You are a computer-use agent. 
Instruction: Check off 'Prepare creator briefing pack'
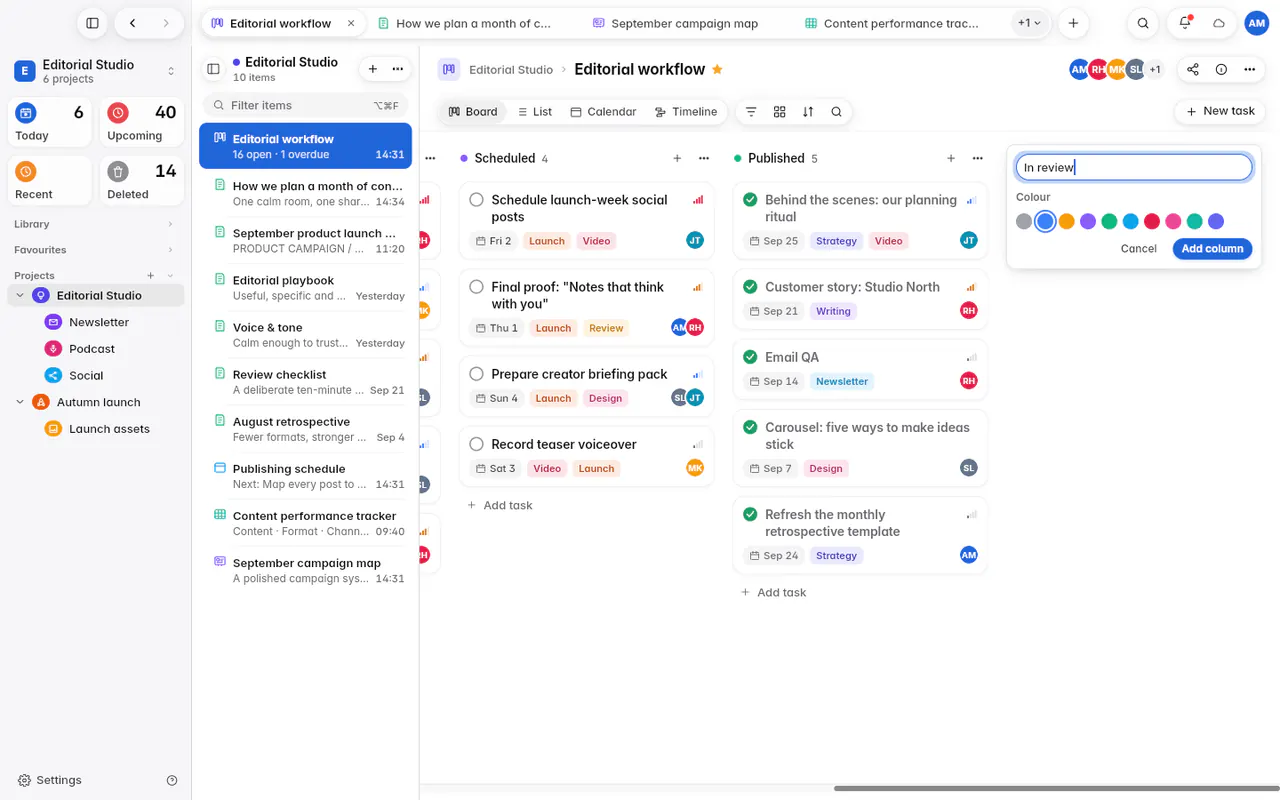476,374
